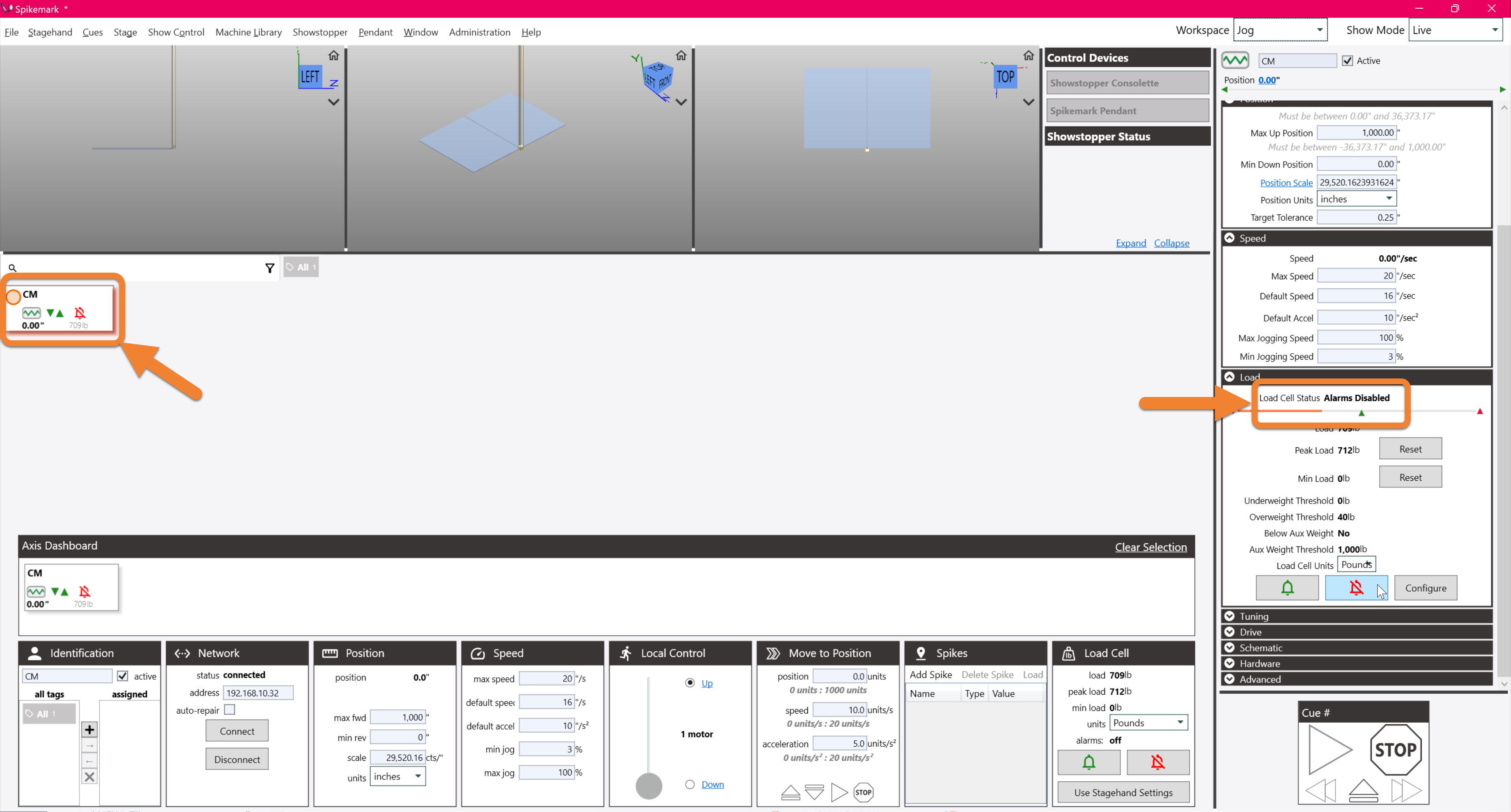Reset the left viewport home view
This screenshot has width=1511, height=812.
333,56
